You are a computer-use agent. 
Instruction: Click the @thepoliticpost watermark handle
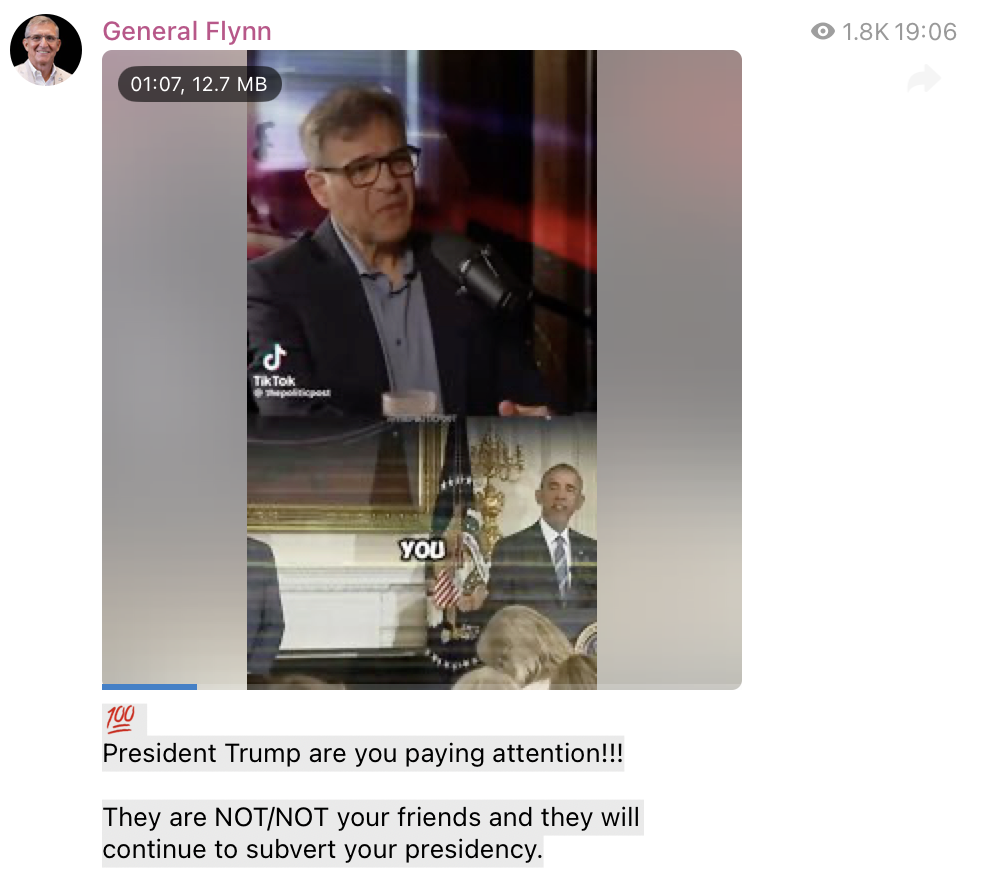point(292,393)
